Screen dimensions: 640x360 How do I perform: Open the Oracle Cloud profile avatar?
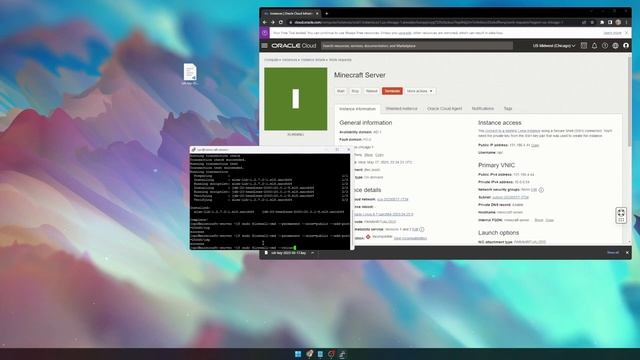click(626, 46)
